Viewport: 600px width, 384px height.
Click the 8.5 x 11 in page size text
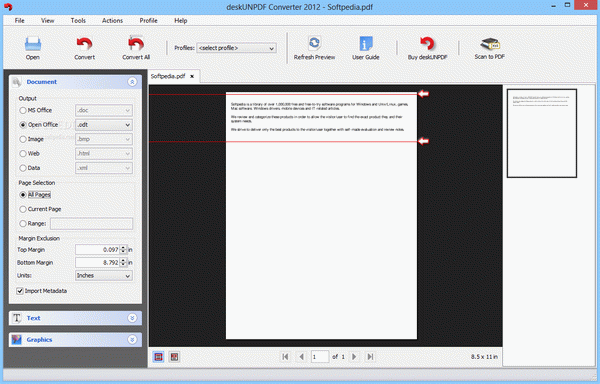(484, 357)
